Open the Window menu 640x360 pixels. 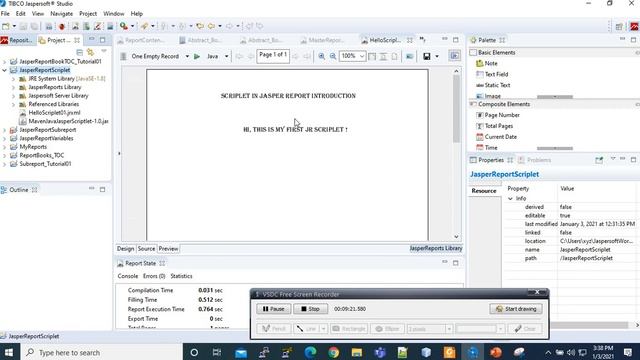pyautogui.click(x=113, y=13)
